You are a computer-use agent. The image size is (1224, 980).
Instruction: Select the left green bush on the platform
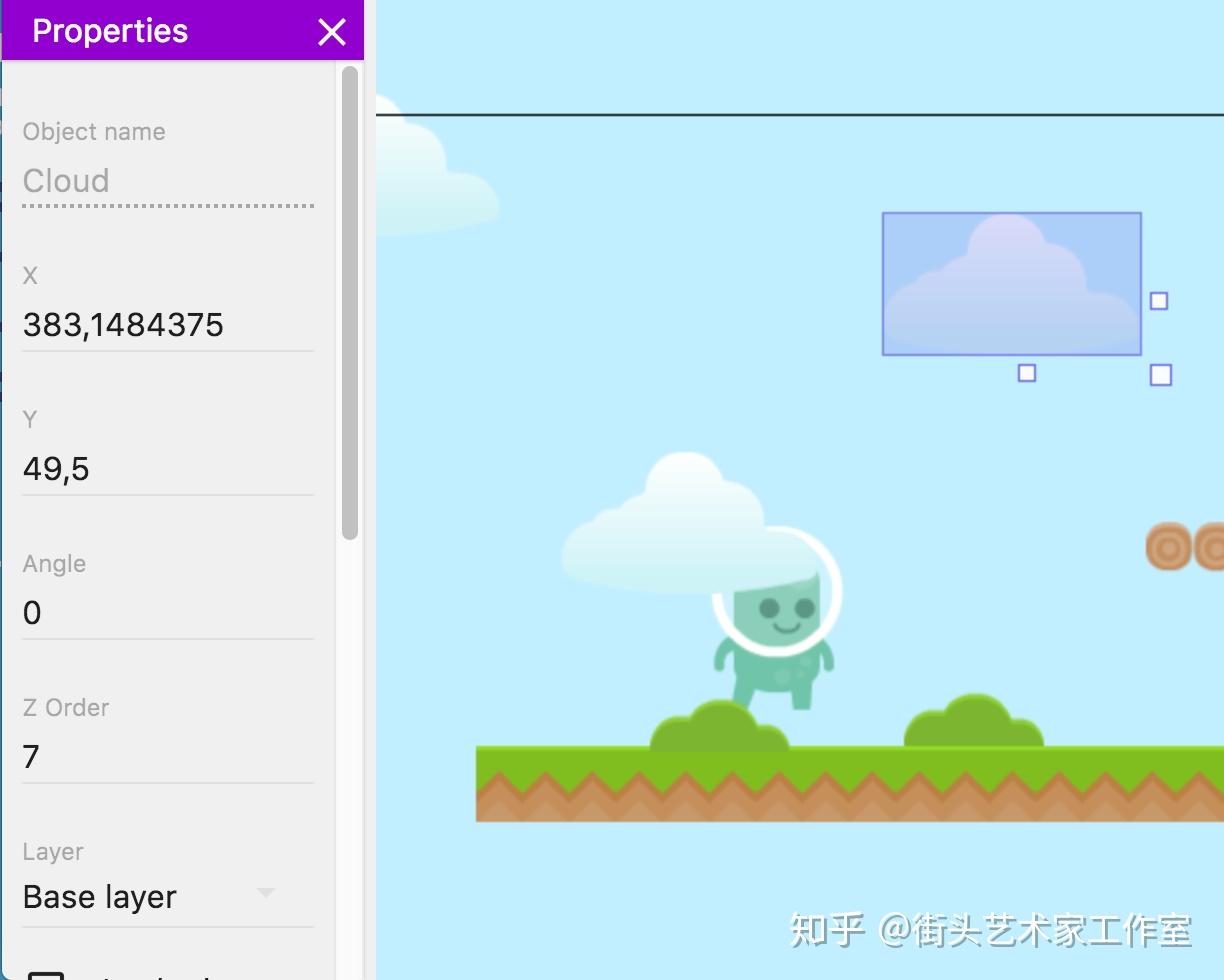click(720, 730)
